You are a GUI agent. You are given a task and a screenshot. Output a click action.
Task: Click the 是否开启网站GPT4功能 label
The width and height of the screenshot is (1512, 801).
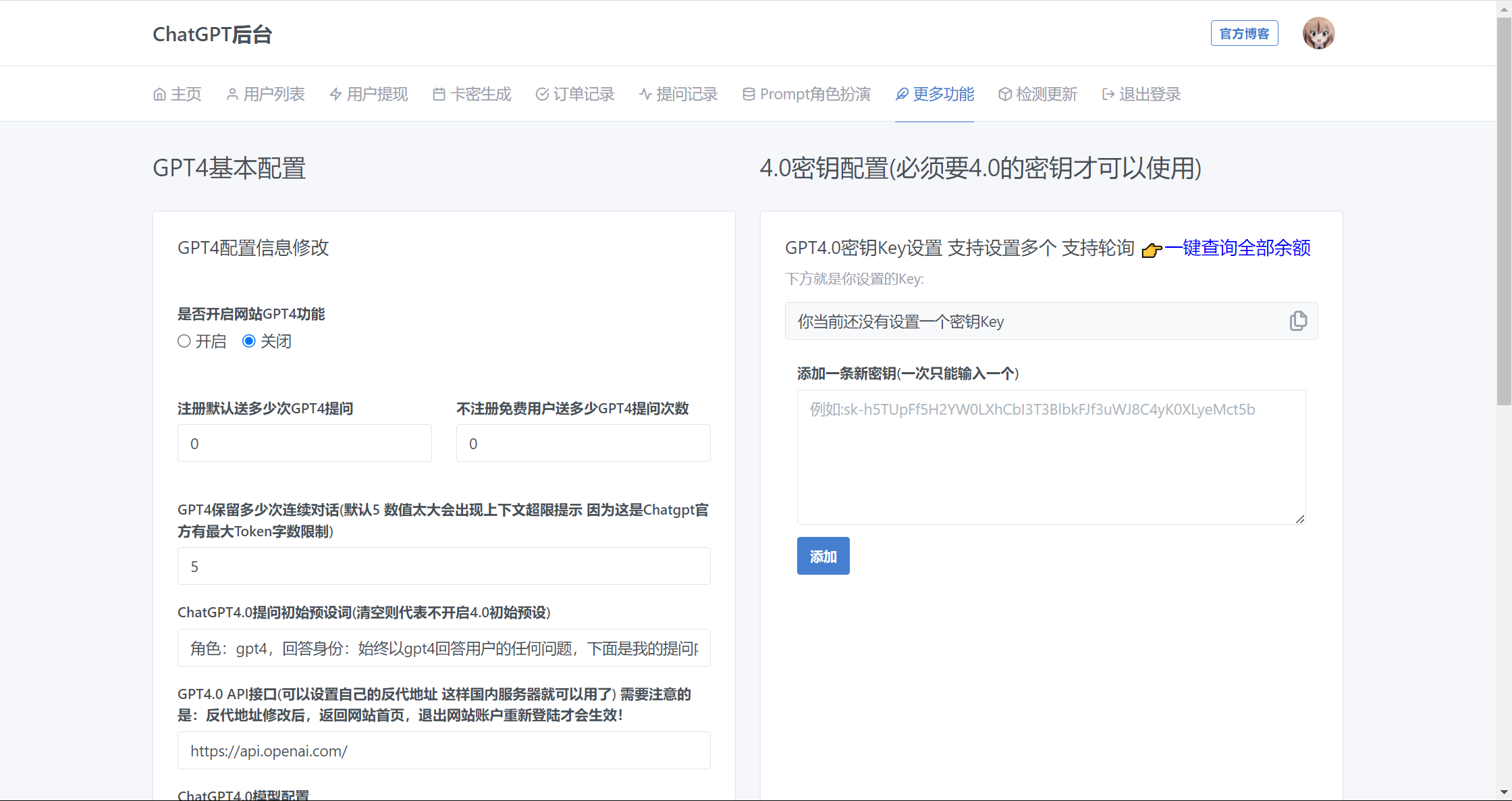click(251, 314)
